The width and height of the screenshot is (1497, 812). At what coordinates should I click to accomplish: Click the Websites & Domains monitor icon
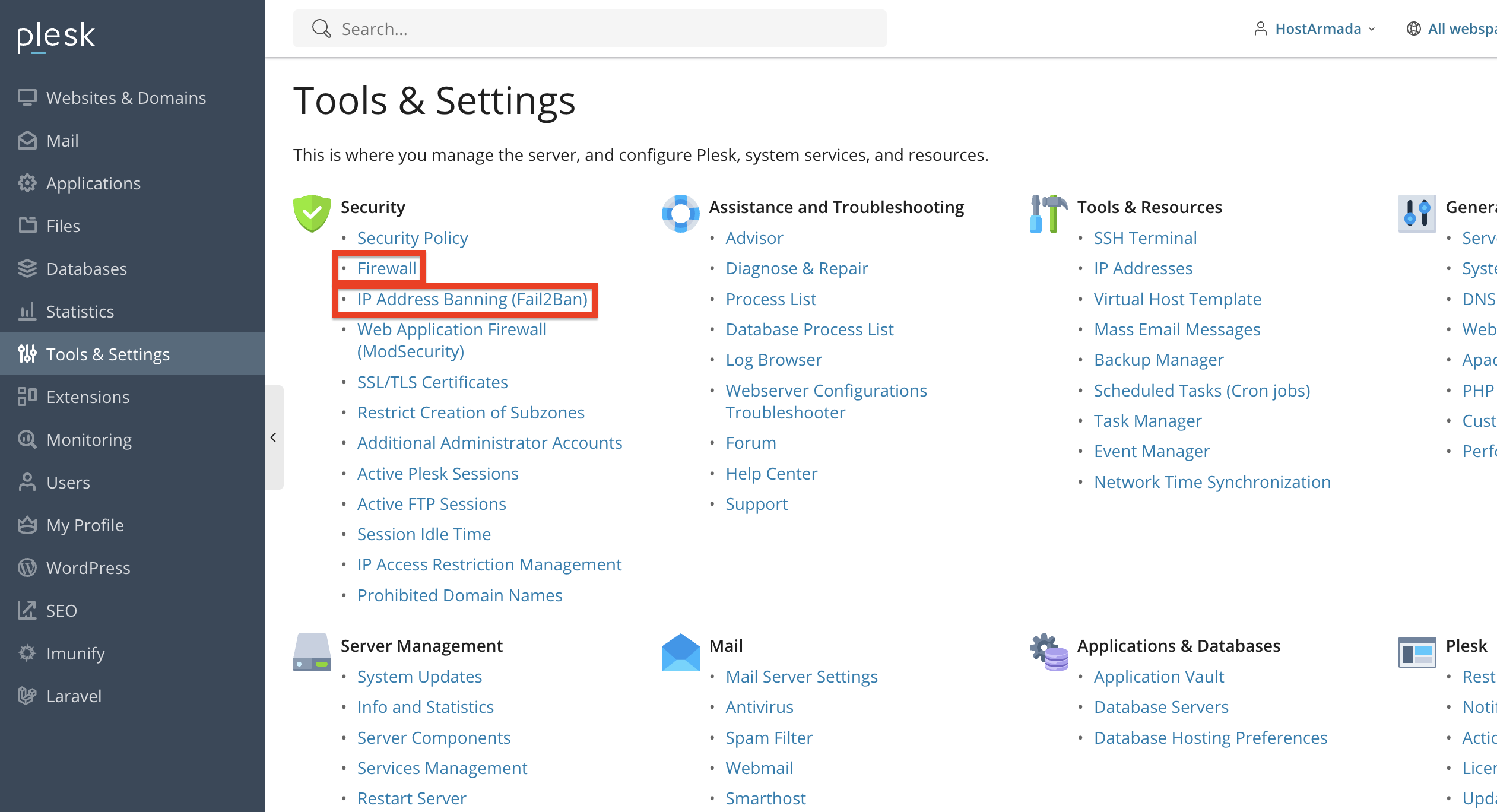(x=27, y=97)
